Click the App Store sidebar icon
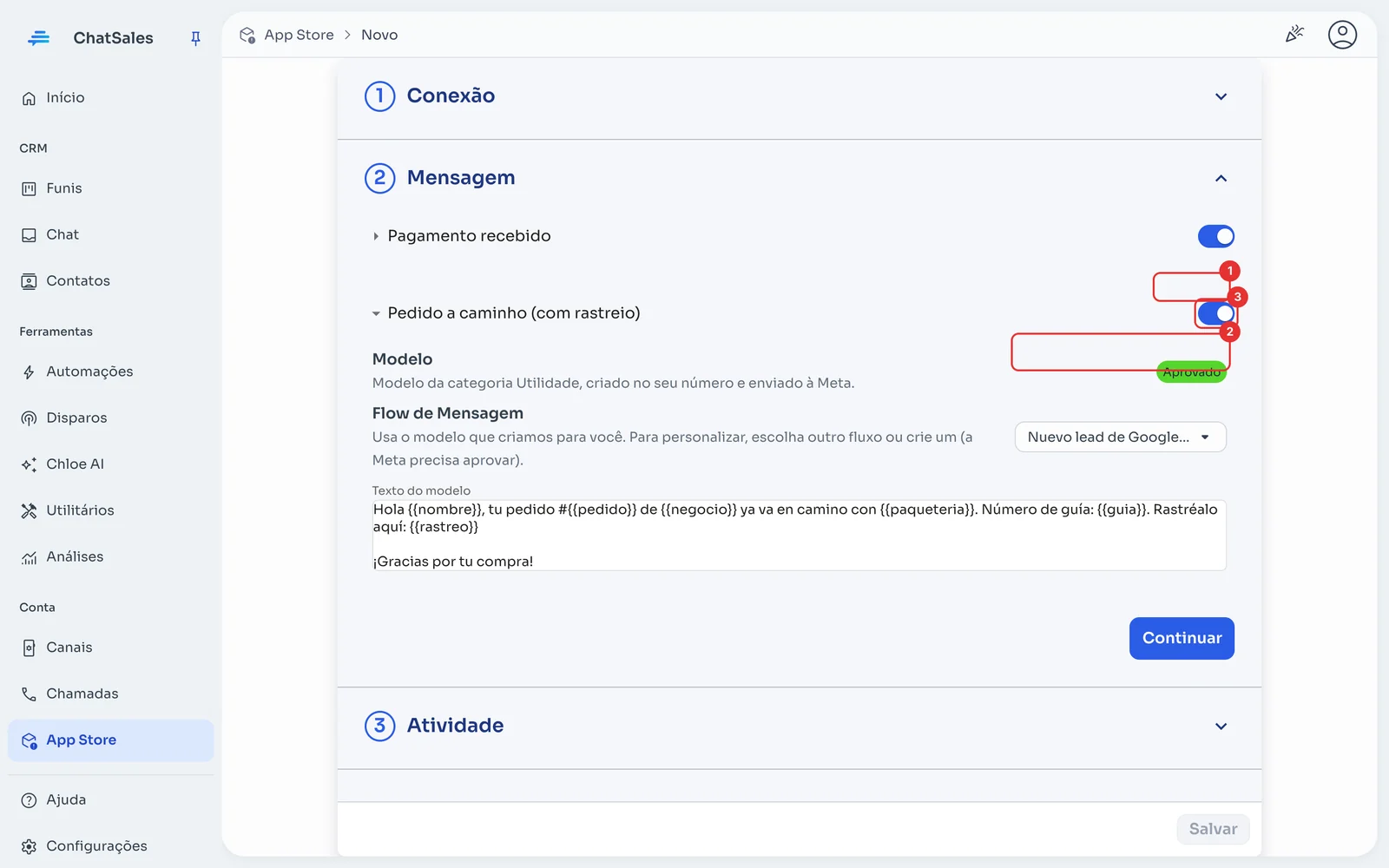 [x=29, y=740]
